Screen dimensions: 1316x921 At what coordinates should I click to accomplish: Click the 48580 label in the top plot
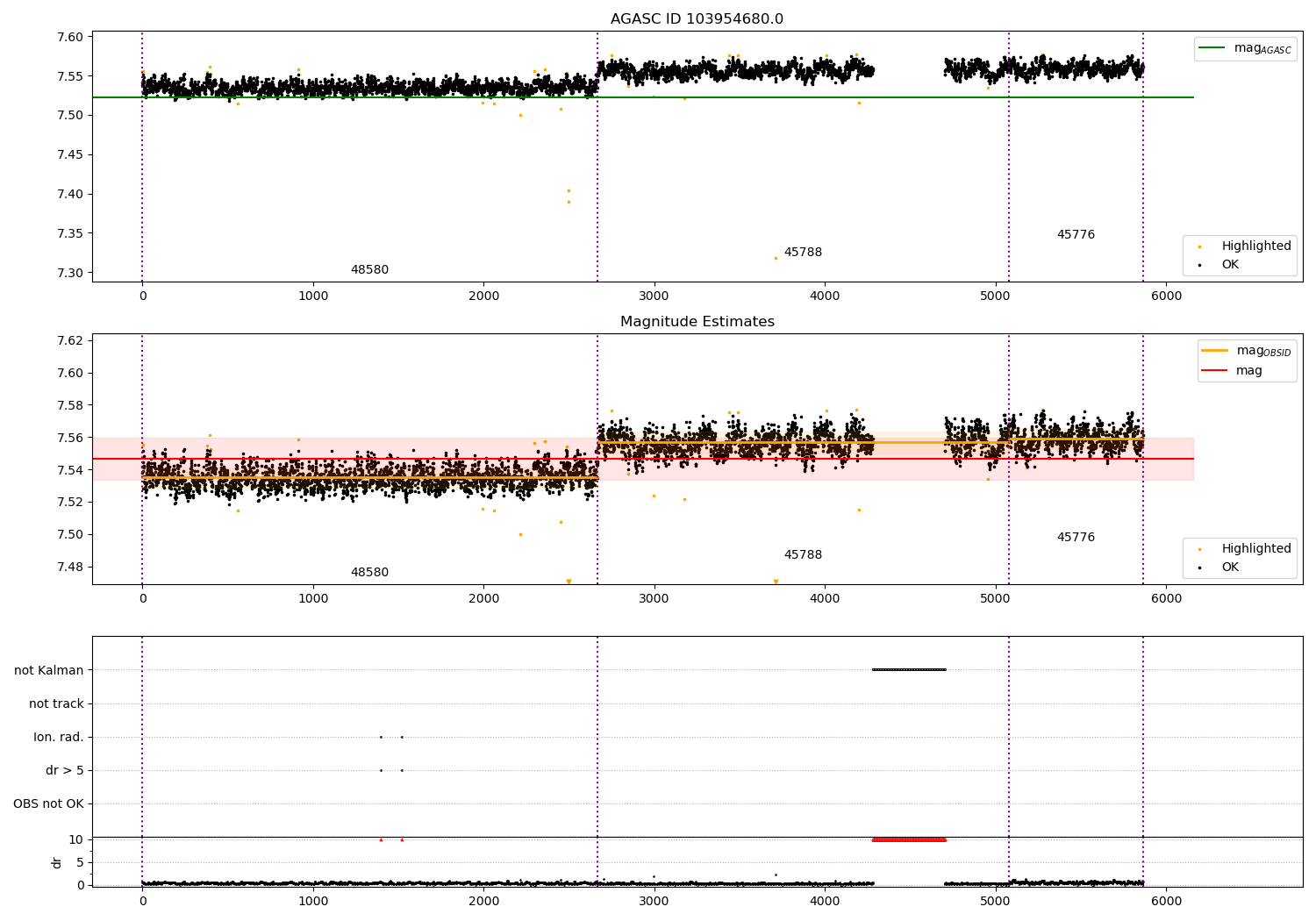tap(369, 270)
